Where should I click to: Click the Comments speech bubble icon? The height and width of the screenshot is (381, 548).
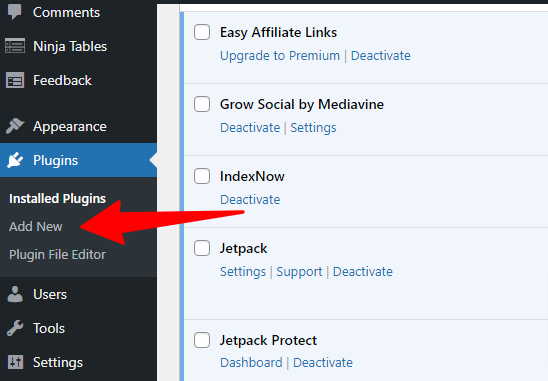(x=15, y=12)
